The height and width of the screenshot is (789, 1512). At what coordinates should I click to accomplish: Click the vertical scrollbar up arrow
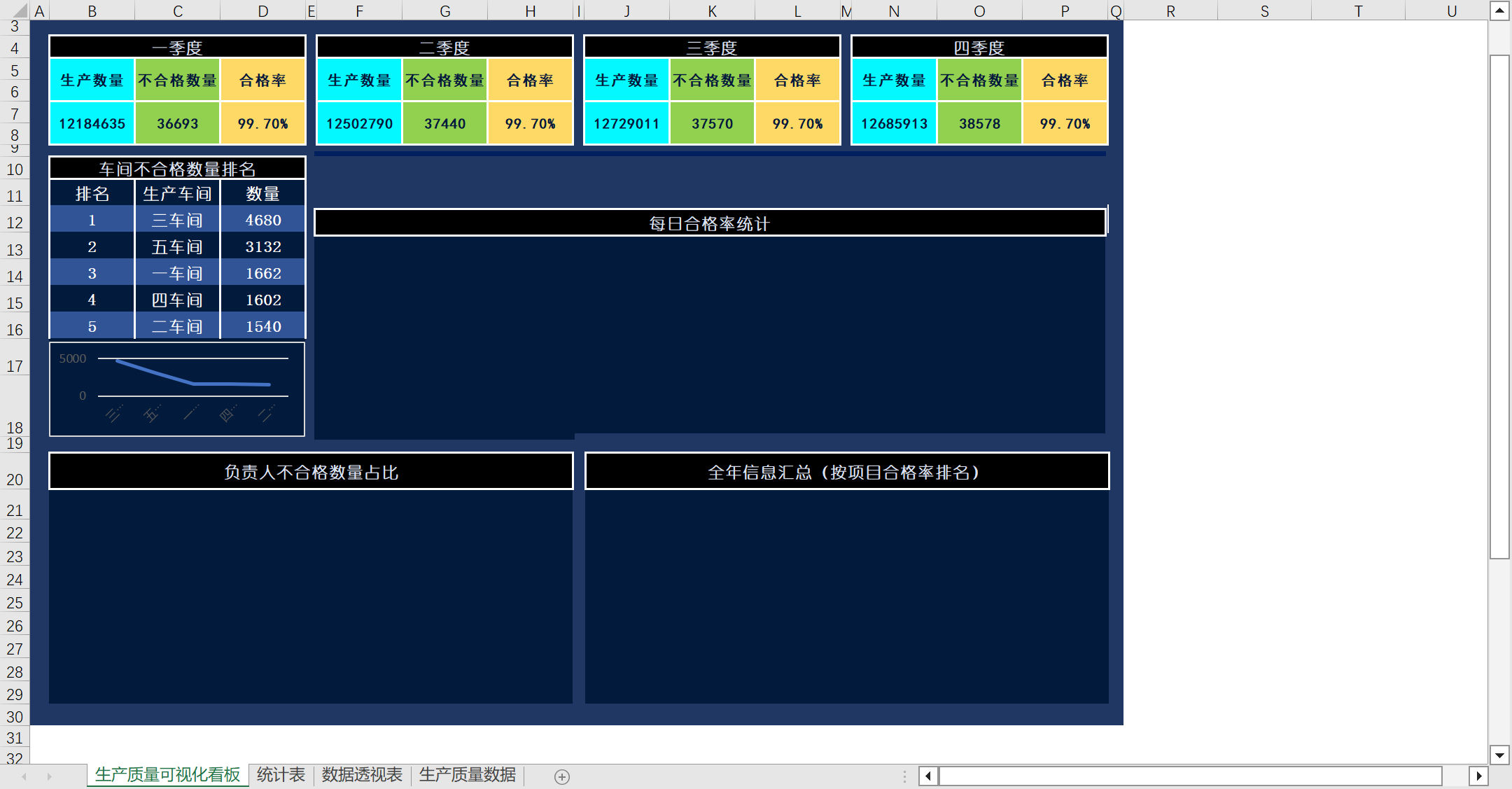(x=1499, y=11)
